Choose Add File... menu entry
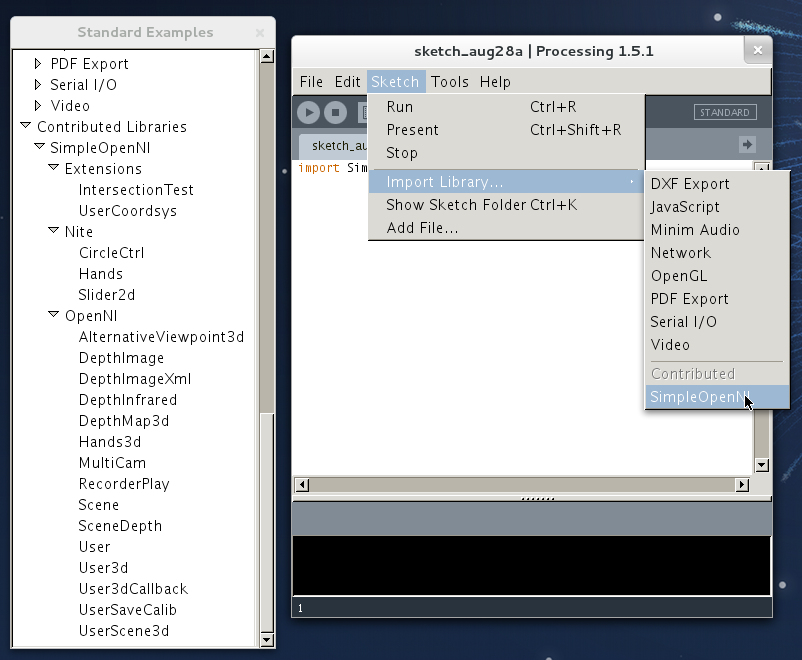The image size is (802, 660). click(506, 228)
